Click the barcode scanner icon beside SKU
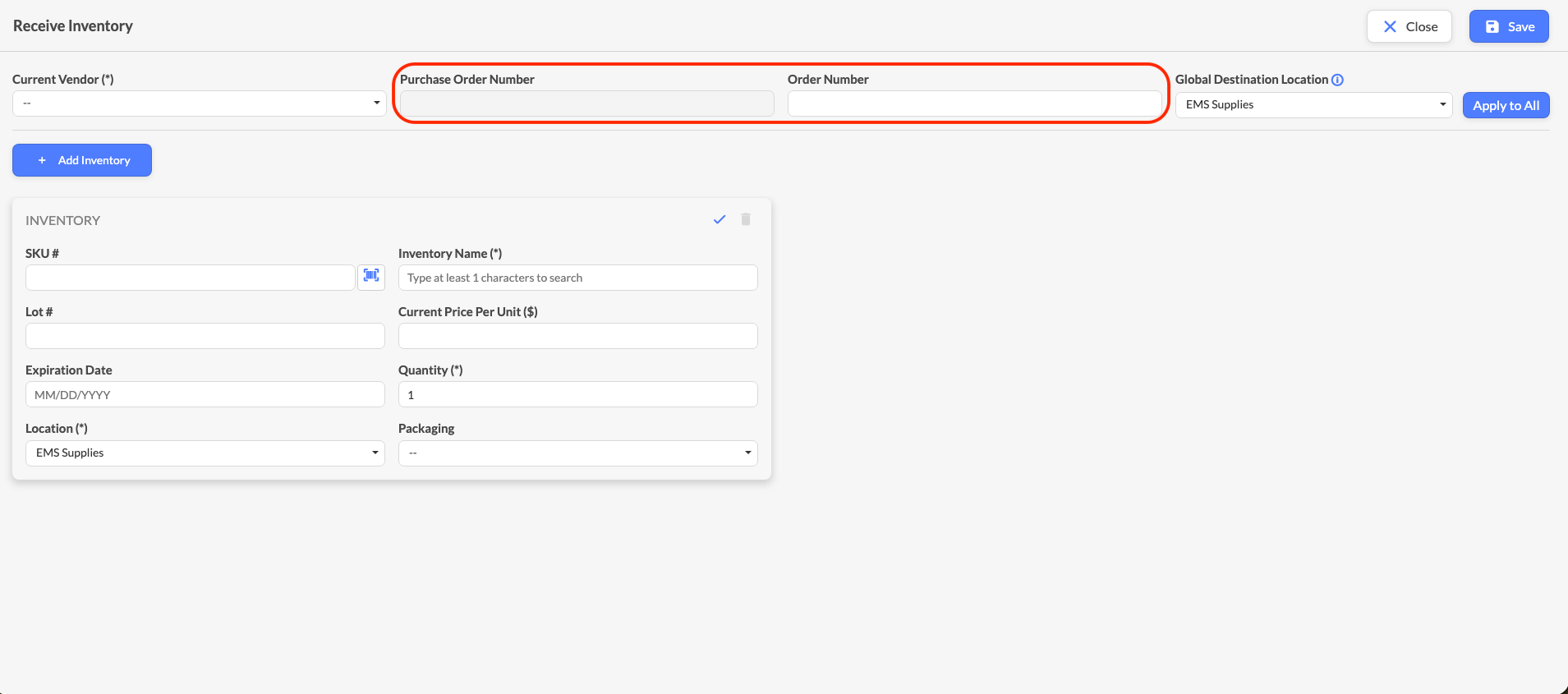The image size is (1568, 694). click(x=371, y=277)
